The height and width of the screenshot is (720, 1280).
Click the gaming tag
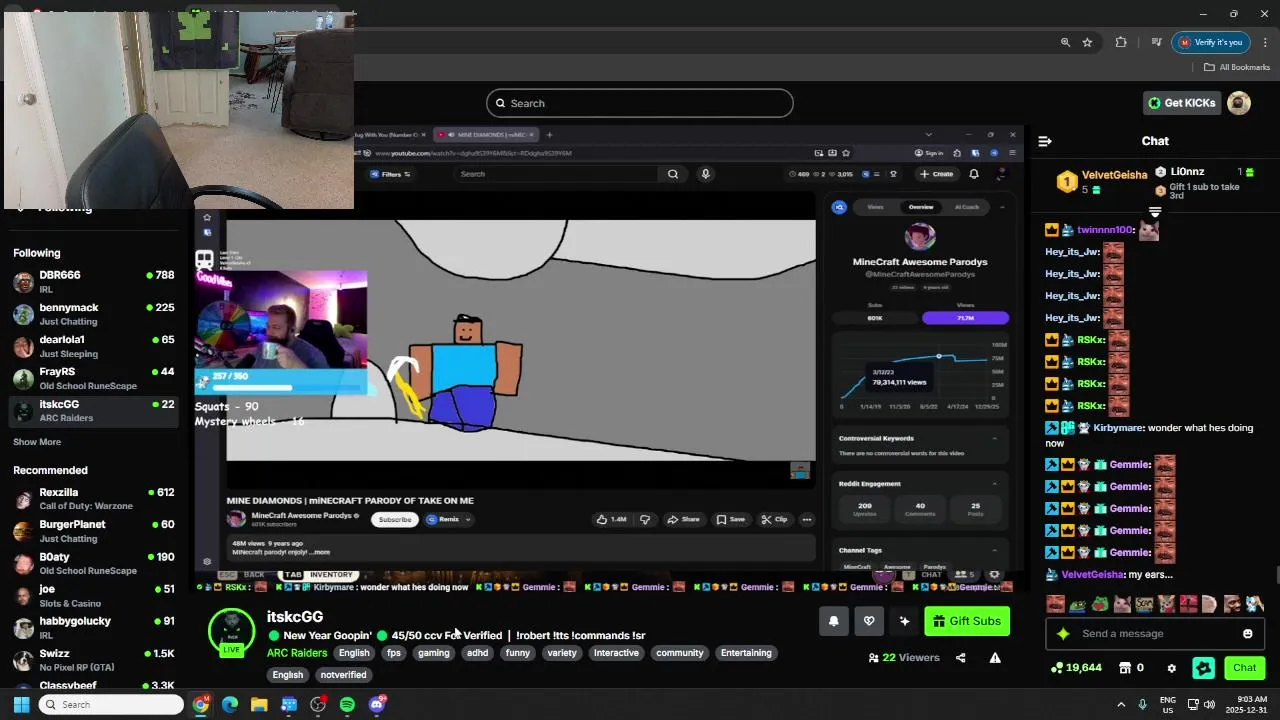(x=434, y=653)
